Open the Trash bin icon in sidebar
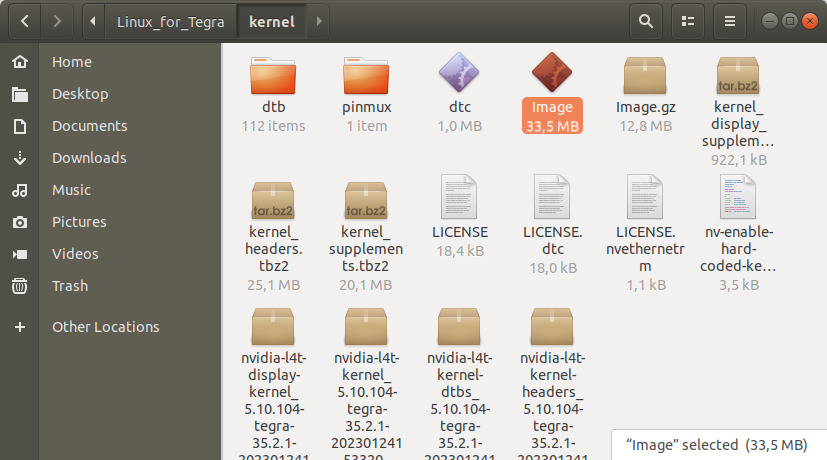 [x=20, y=286]
